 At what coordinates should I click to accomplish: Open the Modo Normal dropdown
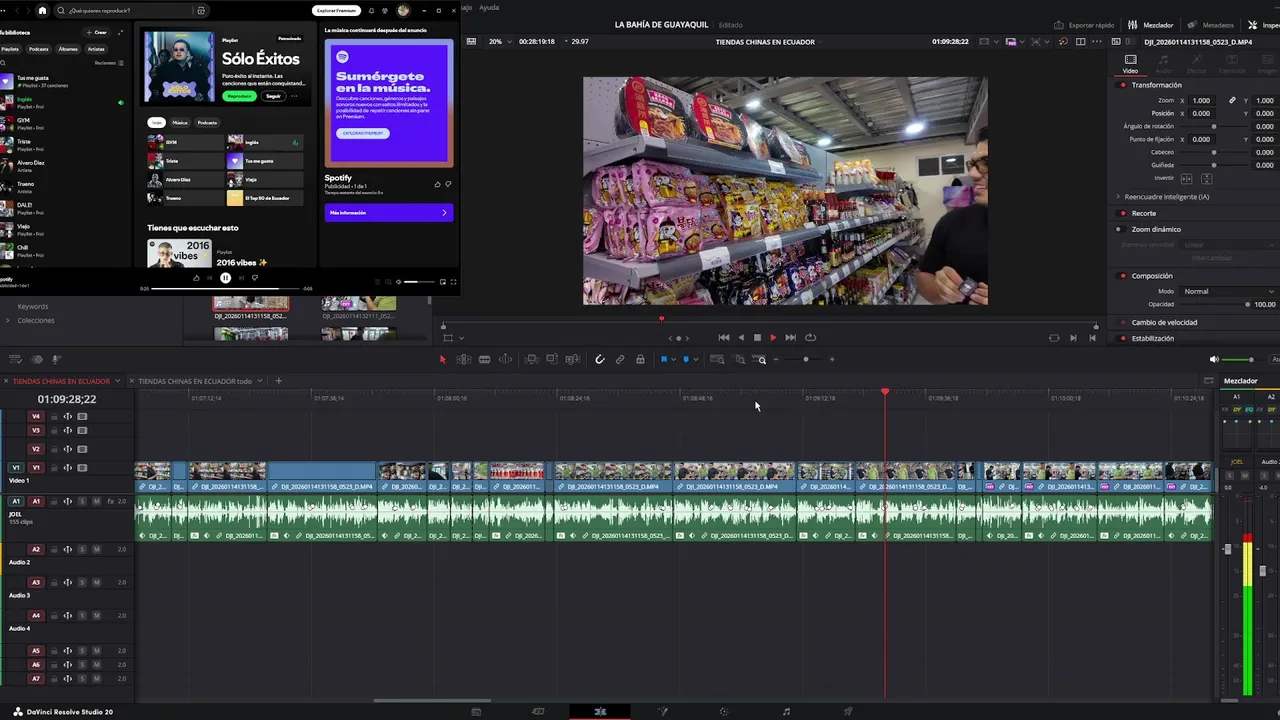click(1228, 291)
